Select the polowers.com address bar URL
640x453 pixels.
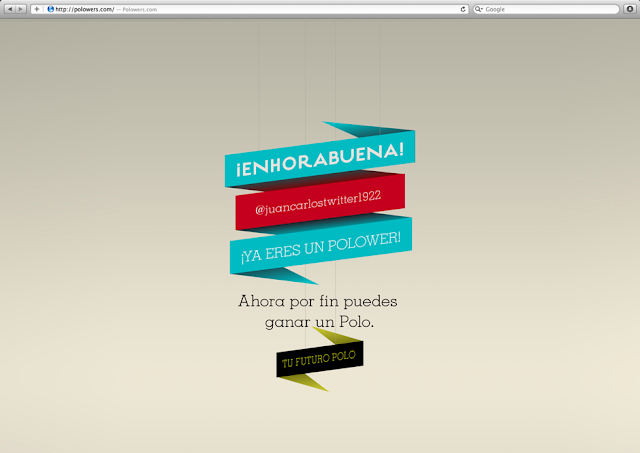[85, 9]
